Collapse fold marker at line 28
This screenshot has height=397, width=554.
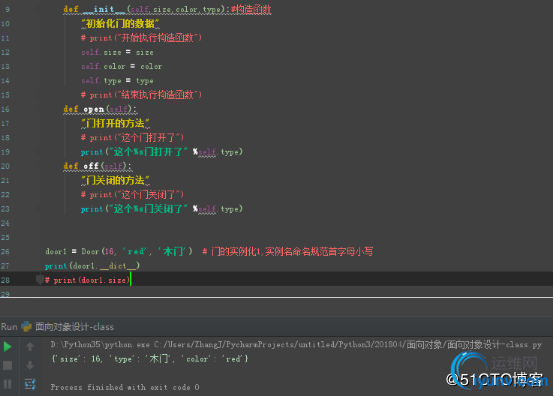click(40, 279)
